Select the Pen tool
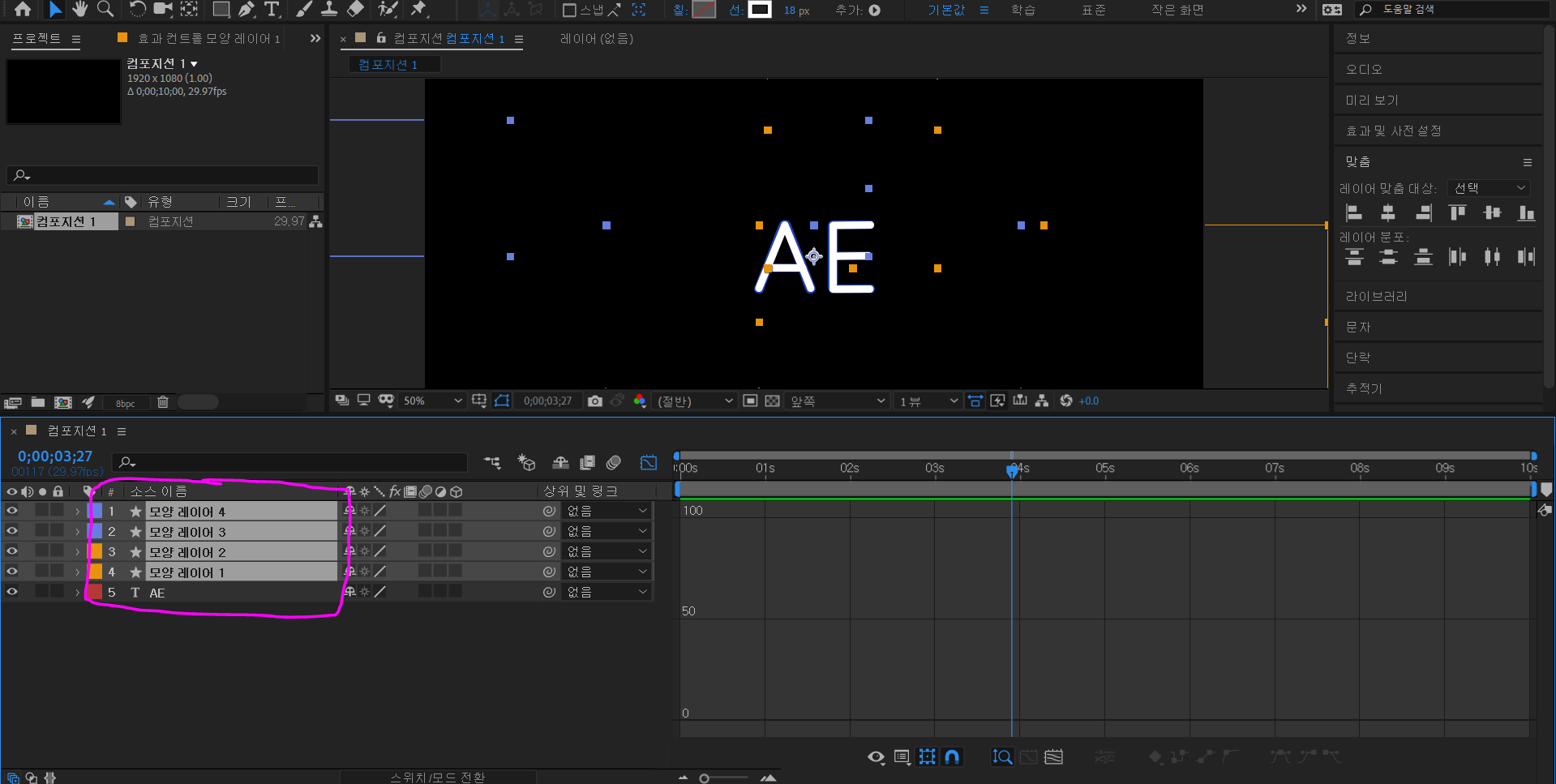Screen dimensions: 1556x784 coord(246,10)
